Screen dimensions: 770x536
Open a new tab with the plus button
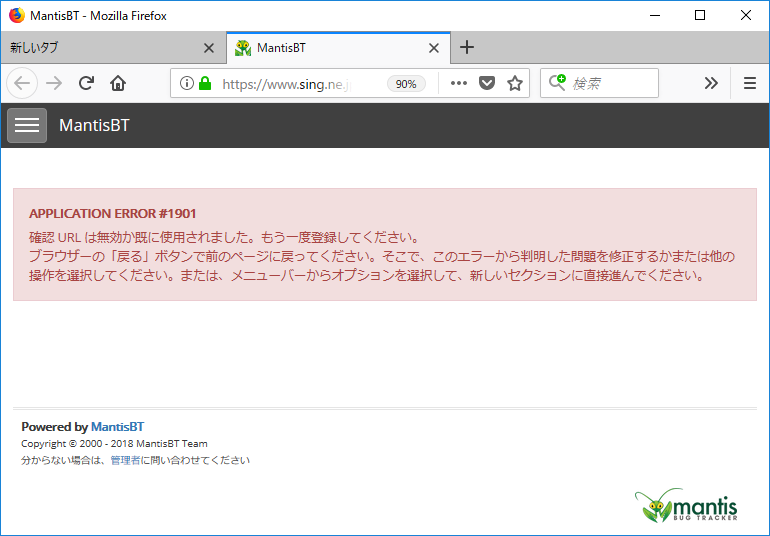467,48
